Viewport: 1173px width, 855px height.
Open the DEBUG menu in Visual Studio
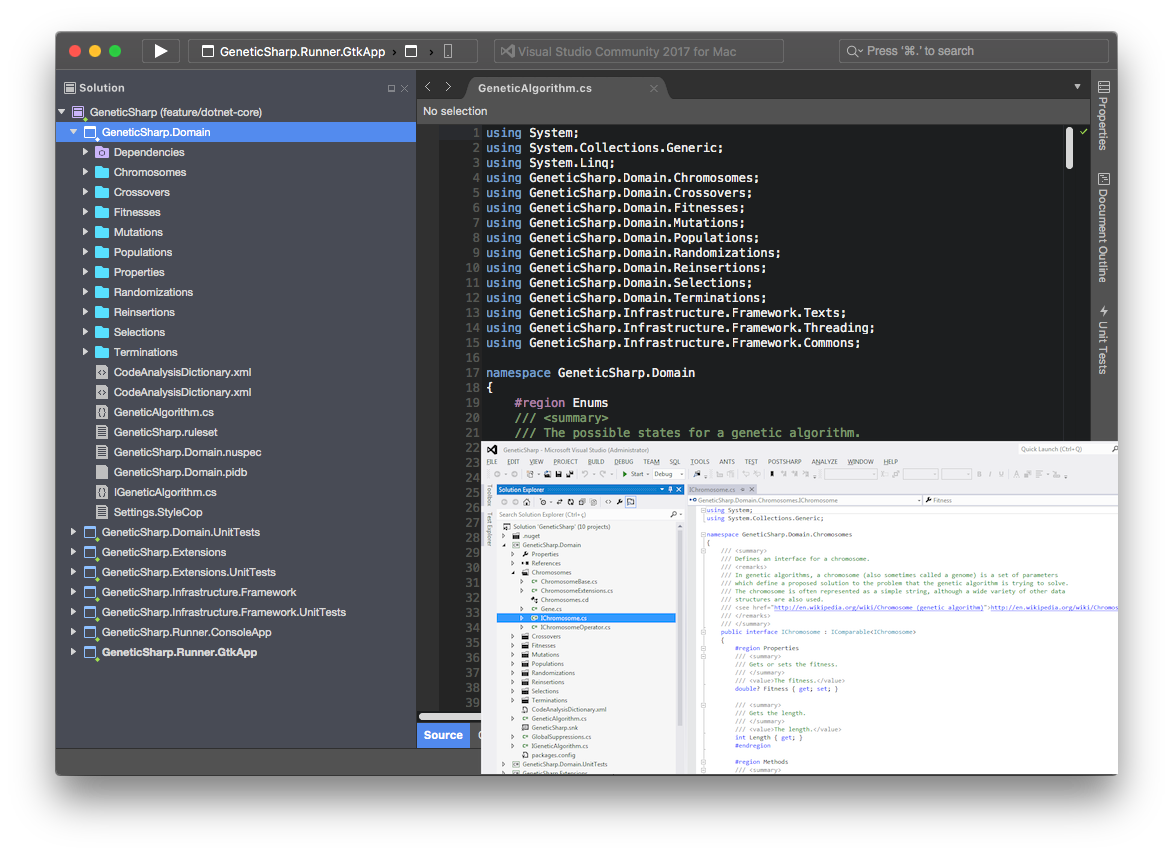pyautogui.click(x=624, y=462)
